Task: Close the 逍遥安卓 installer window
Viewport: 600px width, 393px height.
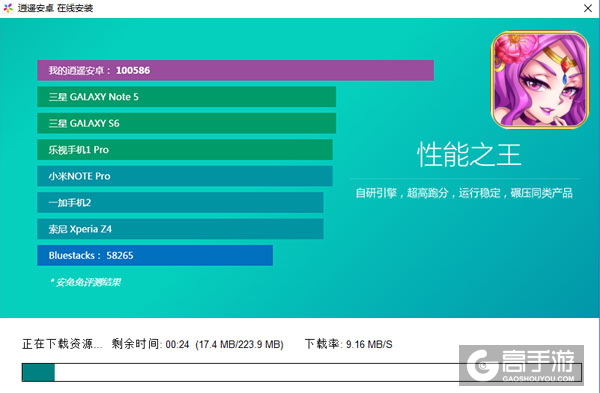Action: tap(588, 8)
